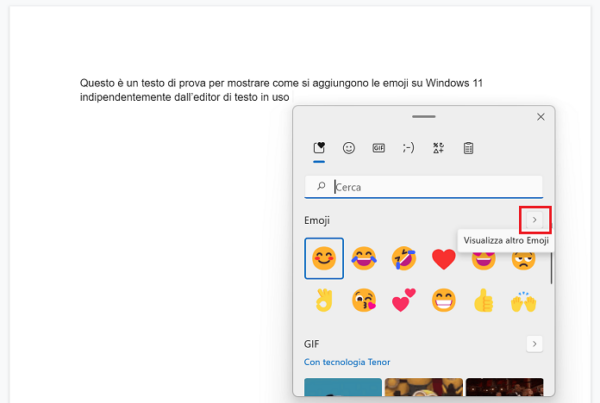The height and width of the screenshot is (403, 600).
Task: Switch to the Emoji smiley tab
Action: pos(349,148)
